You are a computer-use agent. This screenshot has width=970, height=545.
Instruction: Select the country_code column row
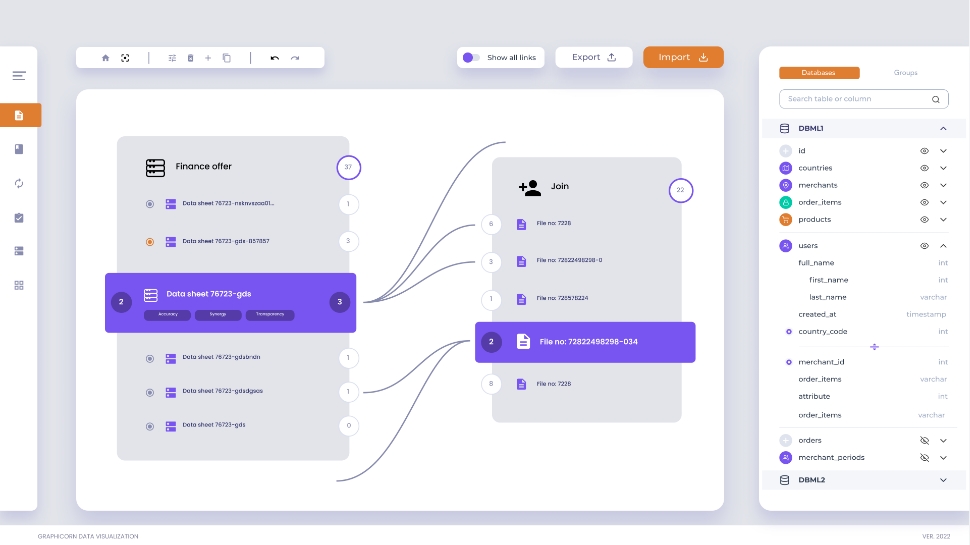(x=865, y=332)
